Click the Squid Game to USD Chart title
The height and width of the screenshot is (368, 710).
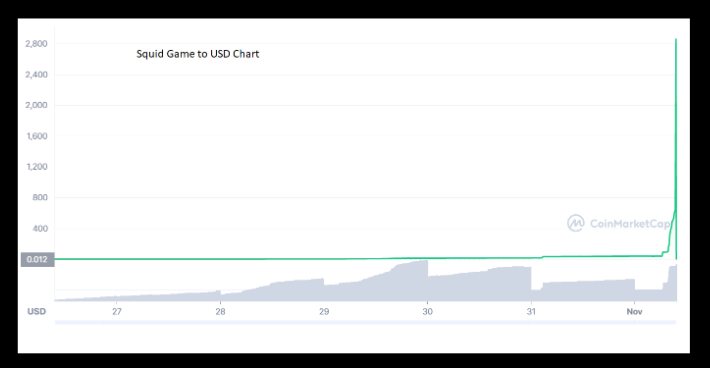coord(198,54)
